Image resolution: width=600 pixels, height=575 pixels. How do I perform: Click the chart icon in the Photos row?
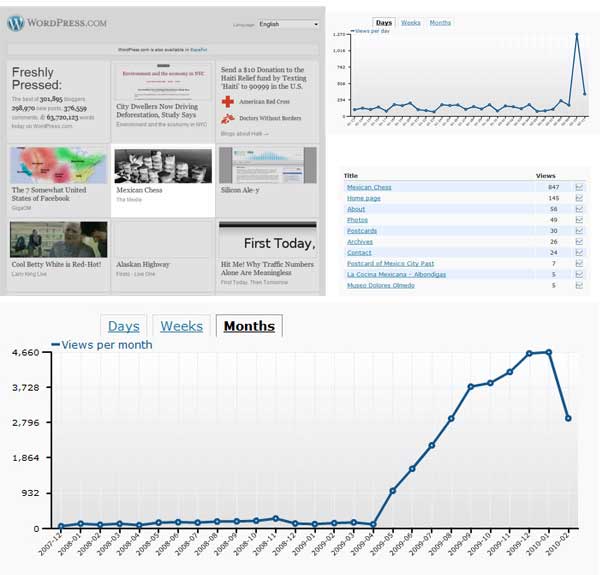[579, 220]
